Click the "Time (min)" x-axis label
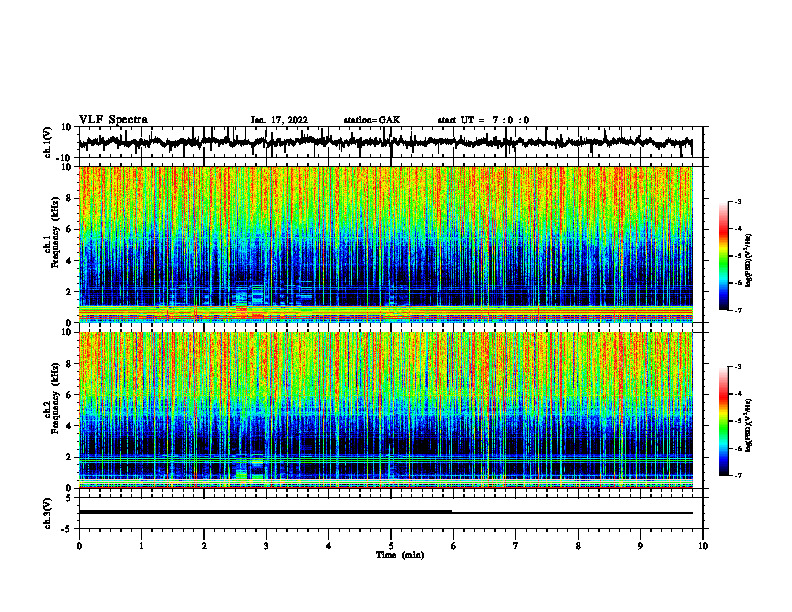Image resolution: width=792 pixels, height=612 pixels. coord(400,555)
